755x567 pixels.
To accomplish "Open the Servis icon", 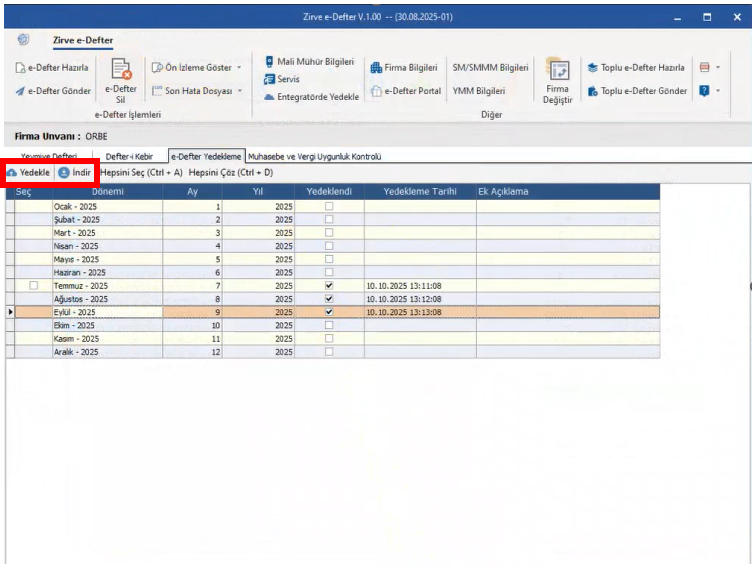I will (x=269, y=79).
